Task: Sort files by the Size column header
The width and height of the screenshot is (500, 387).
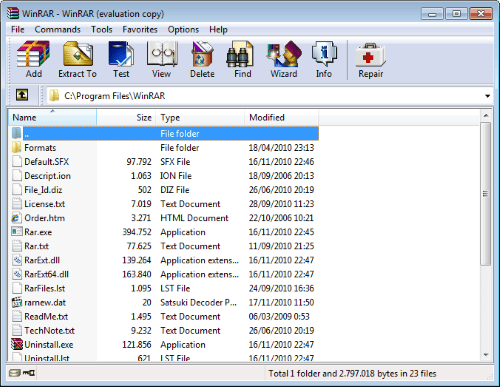Action: 126,117
